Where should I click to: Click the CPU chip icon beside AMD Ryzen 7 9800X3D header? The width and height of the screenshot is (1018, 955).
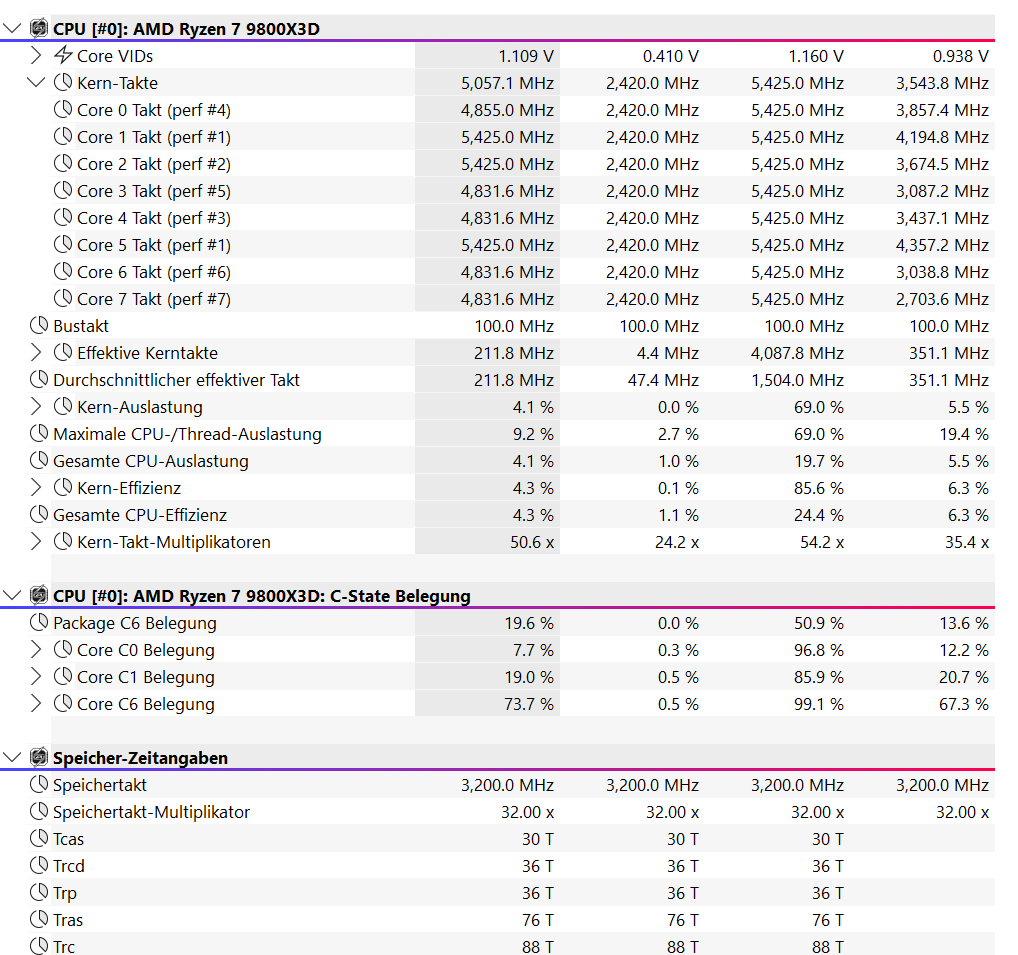point(39,28)
